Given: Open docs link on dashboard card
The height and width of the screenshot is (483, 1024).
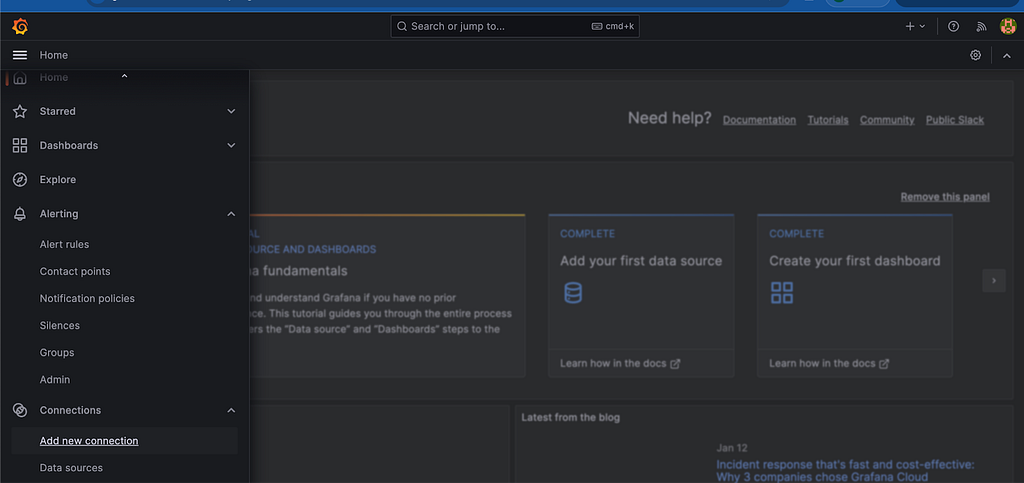Looking at the screenshot, I should pyautogui.click(x=829, y=364).
